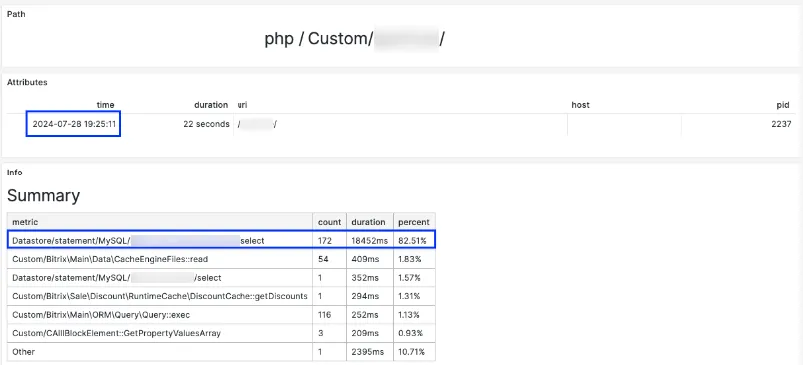Image resolution: width=803 pixels, height=365 pixels.
Task: Click the 82.51% percent cell
Action: point(413,241)
